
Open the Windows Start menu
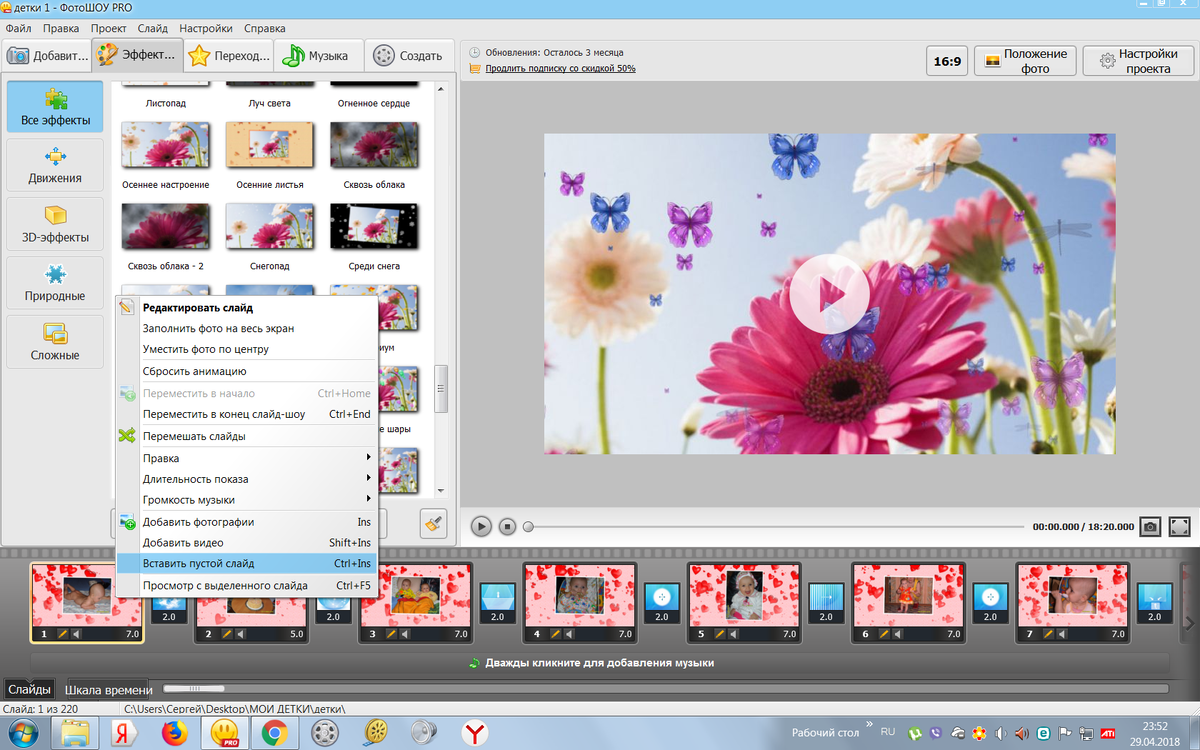pyautogui.click(x=22, y=733)
